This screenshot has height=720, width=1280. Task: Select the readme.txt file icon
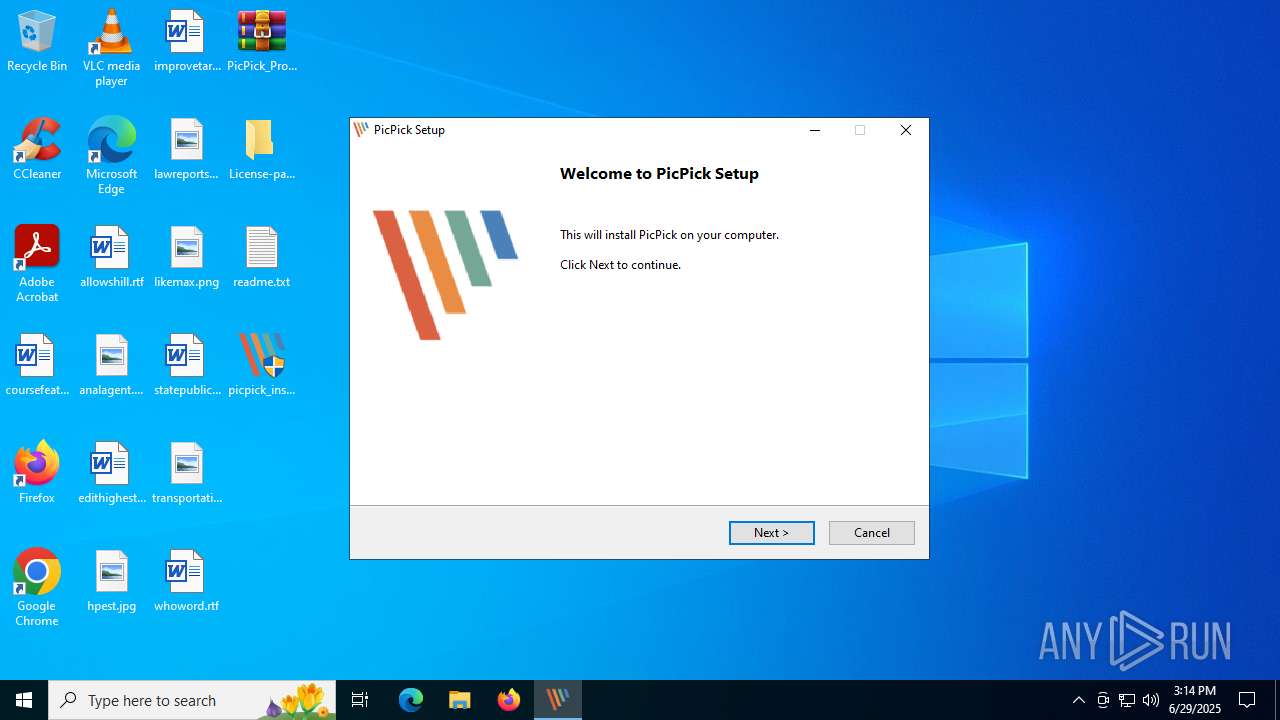(x=262, y=258)
